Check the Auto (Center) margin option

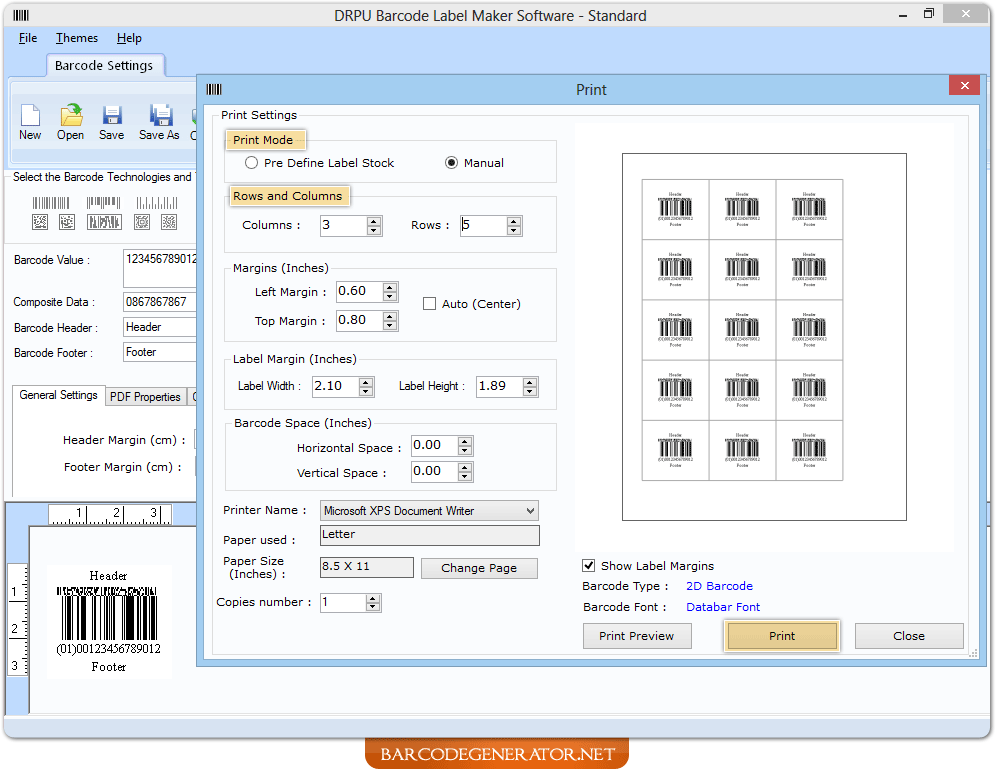(x=428, y=303)
